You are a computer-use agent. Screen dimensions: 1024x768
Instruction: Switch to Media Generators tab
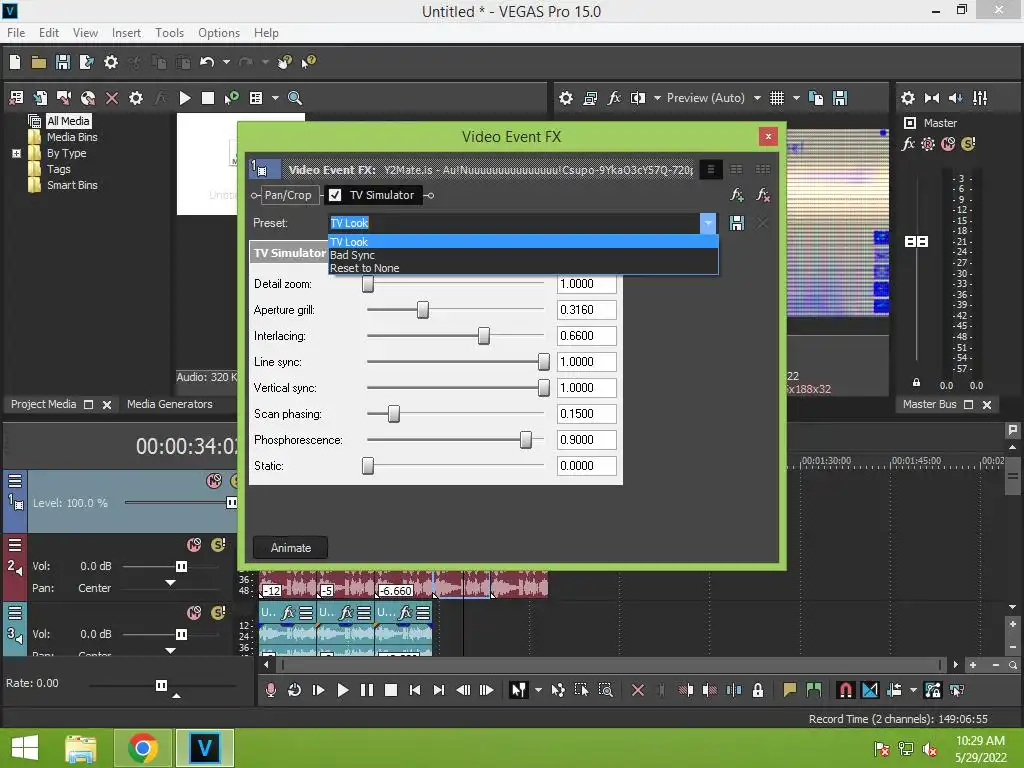point(170,404)
